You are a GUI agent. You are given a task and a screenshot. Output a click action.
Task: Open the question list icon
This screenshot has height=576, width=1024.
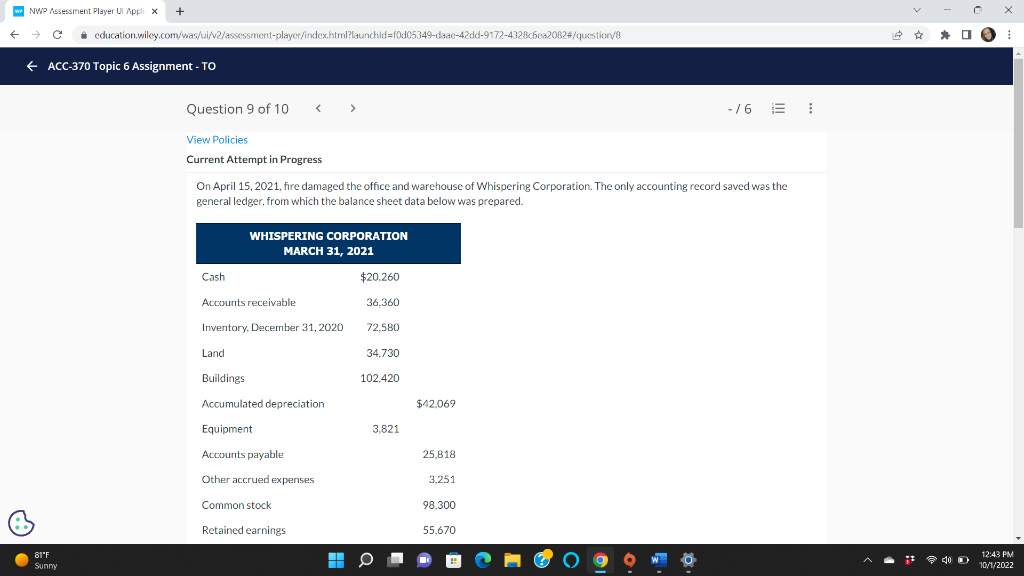tap(778, 108)
